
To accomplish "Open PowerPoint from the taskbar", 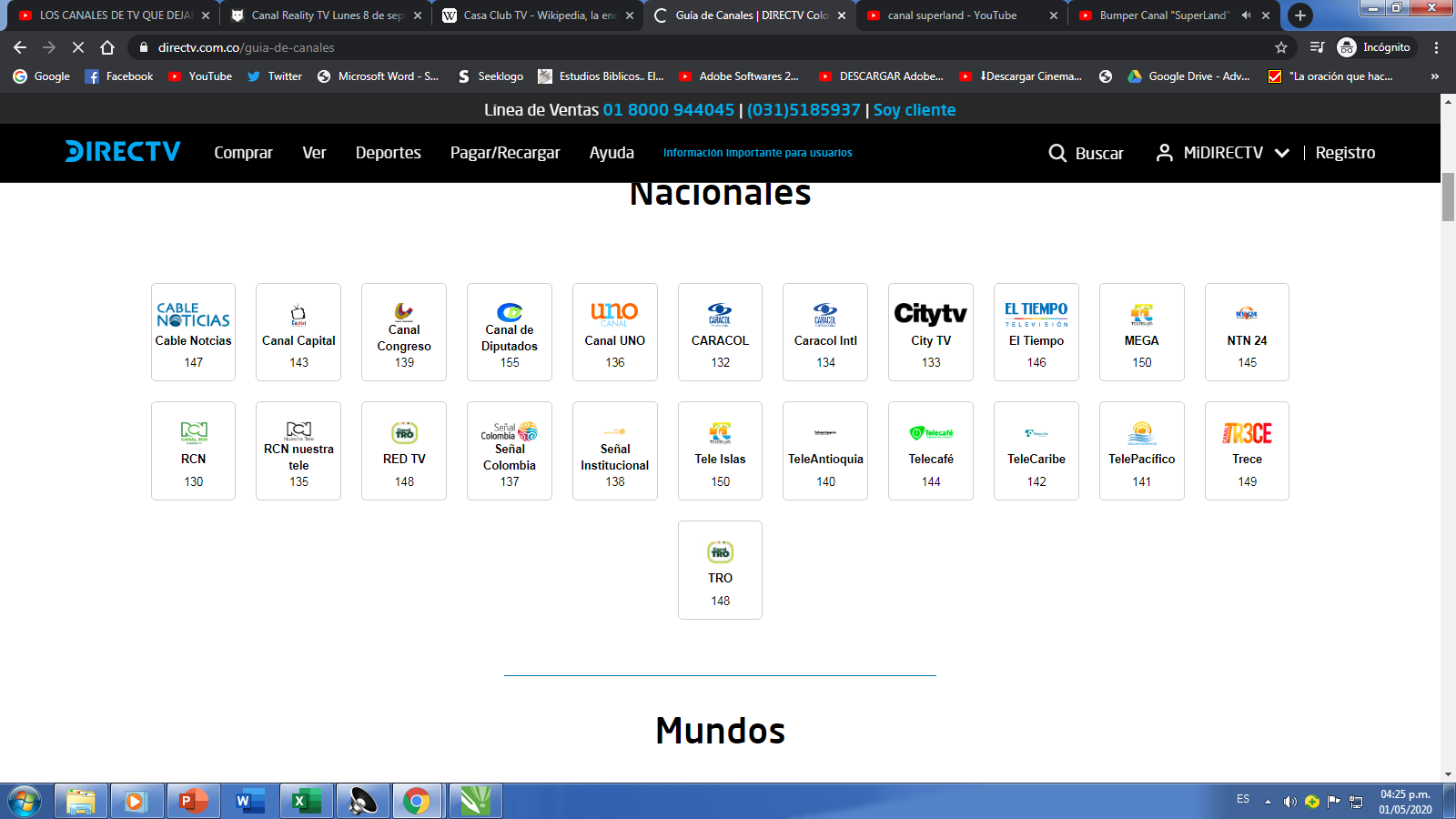I will coord(193,802).
